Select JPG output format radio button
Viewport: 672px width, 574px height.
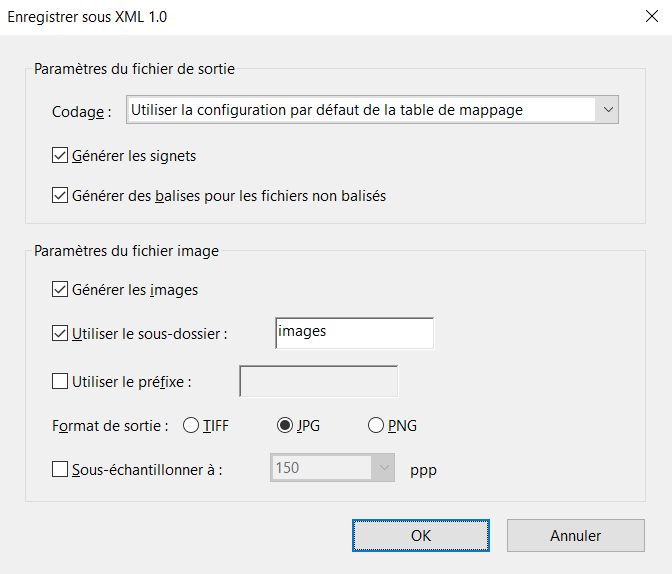tap(284, 426)
